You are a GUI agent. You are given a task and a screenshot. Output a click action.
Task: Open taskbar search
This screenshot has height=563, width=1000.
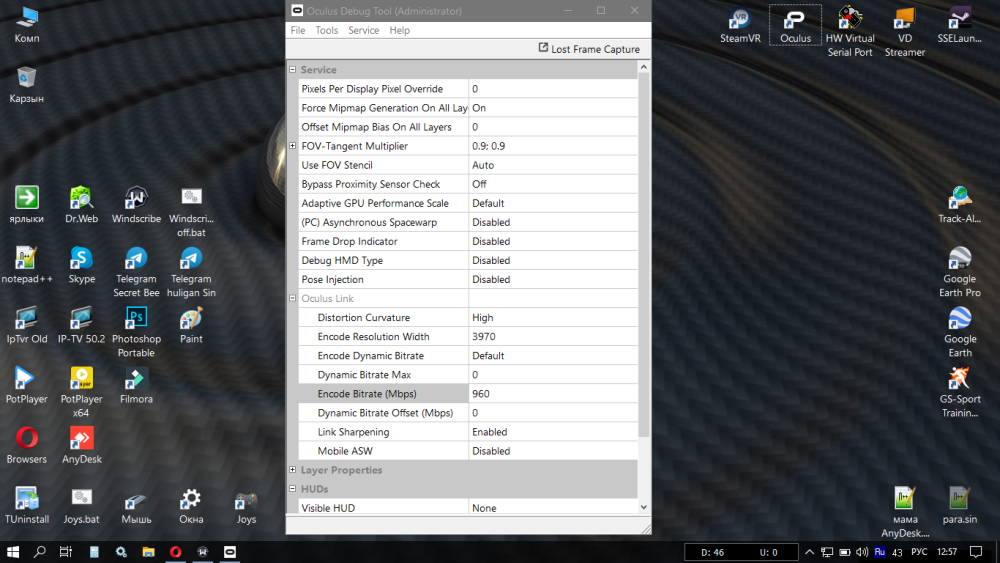click(40, 552)
